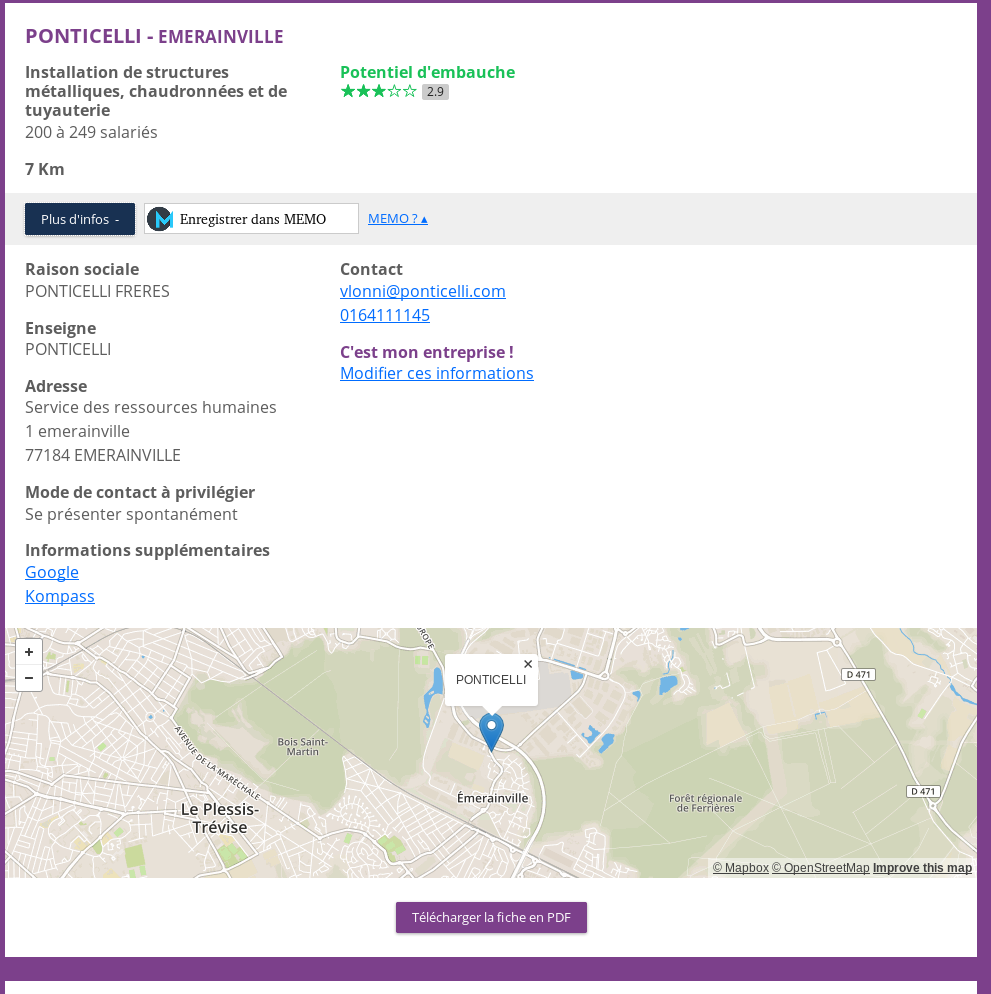Open the vlonni@ponticelli.com email link
991x994 pixels.
pos(422,291)
